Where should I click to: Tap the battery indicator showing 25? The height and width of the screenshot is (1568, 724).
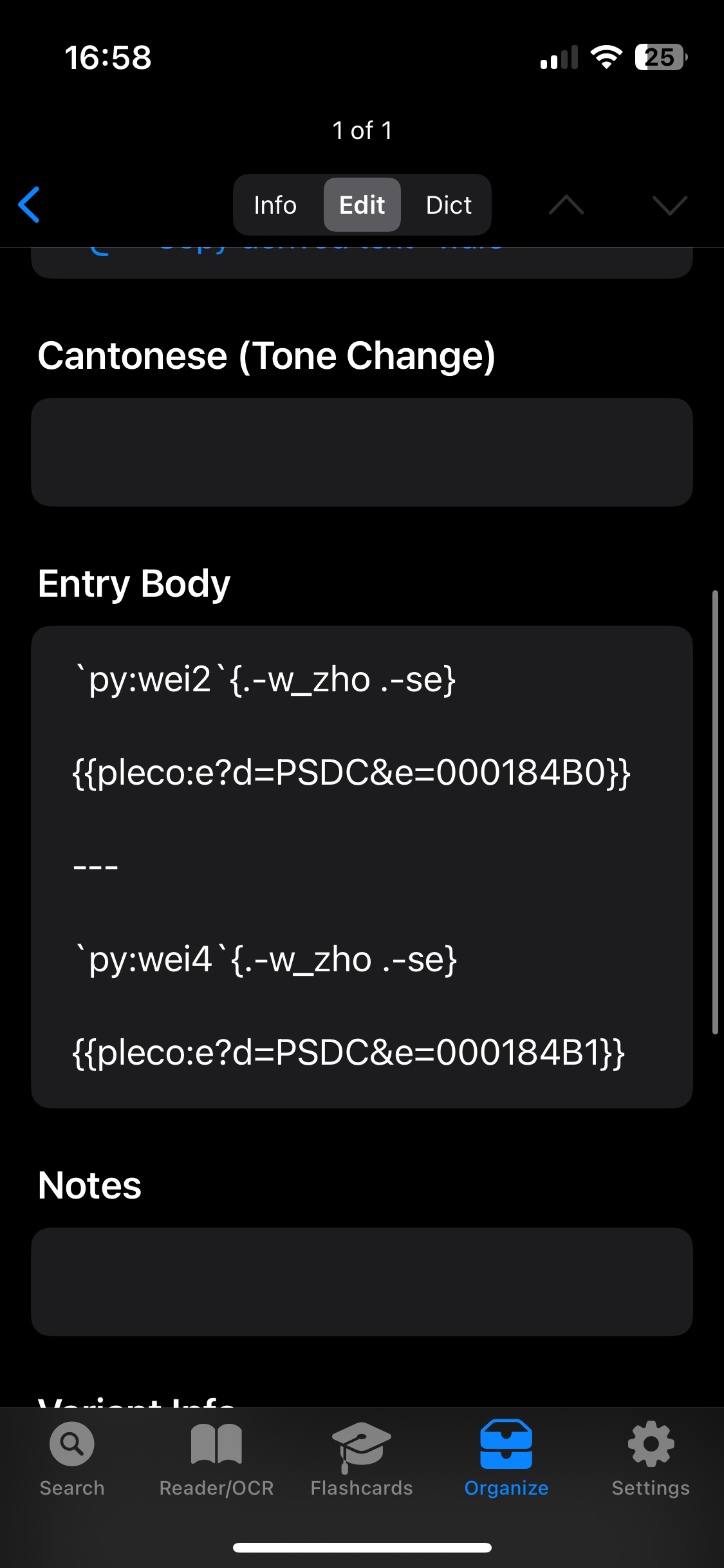point(661,57)
